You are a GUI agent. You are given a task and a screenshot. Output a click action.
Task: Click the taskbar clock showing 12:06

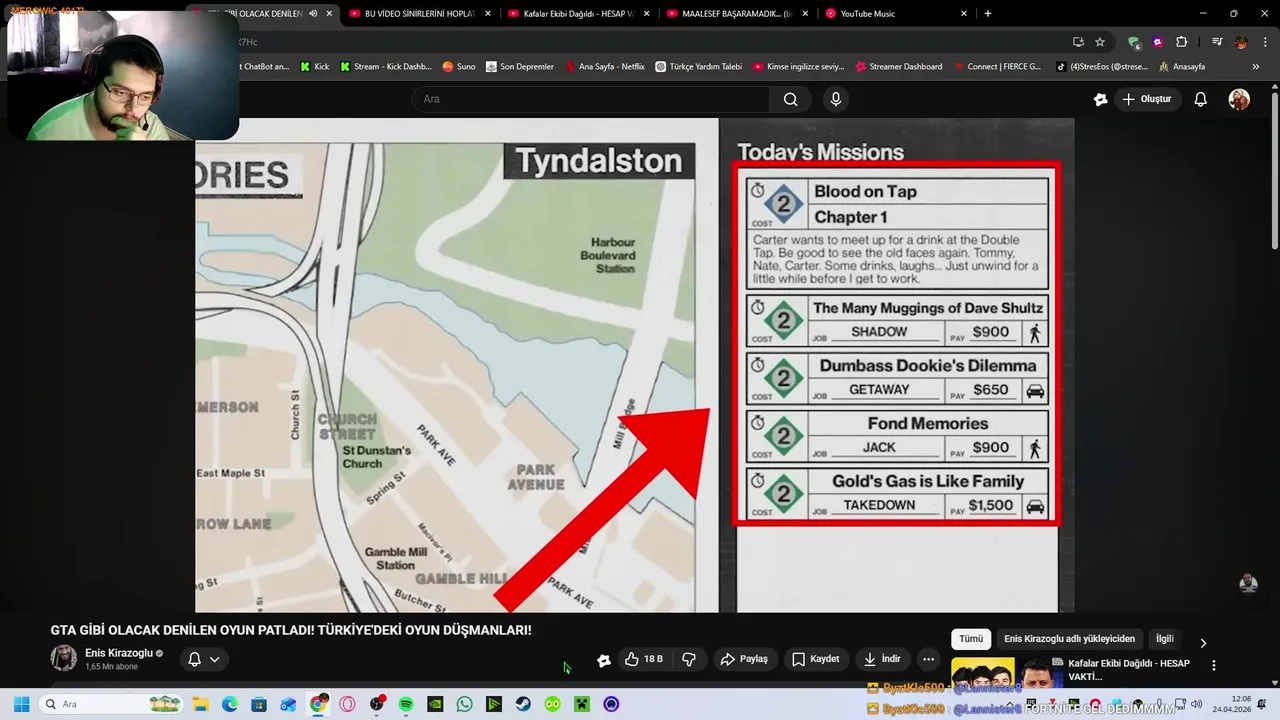[1231, 704]
